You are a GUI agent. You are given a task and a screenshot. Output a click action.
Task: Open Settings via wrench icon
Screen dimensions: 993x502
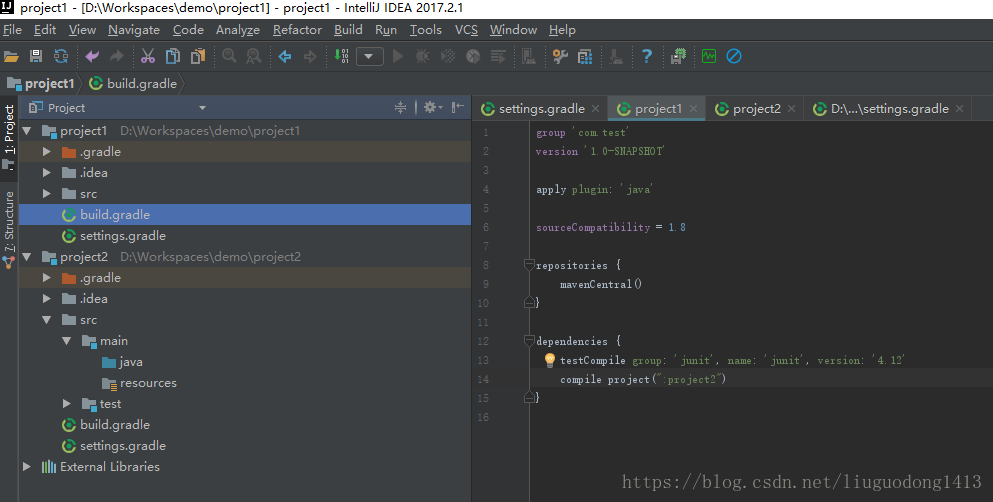click(x=560, y=56)
